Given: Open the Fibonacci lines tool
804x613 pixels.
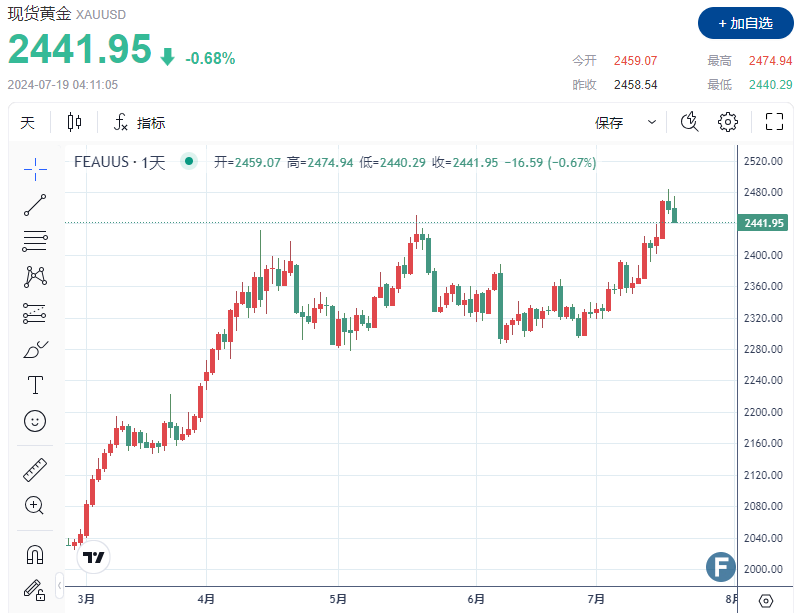Looking at the screenshot, I should click(x=35, y=241).
